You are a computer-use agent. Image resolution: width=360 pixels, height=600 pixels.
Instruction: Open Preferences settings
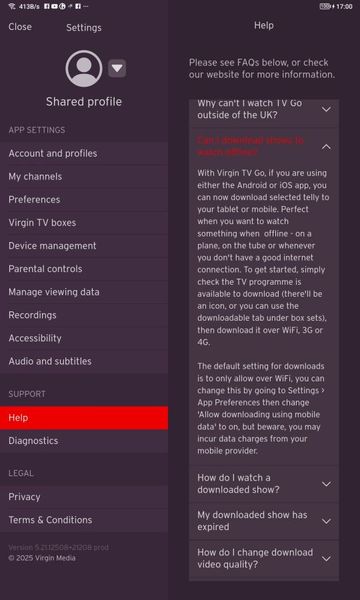click(84, 199)
